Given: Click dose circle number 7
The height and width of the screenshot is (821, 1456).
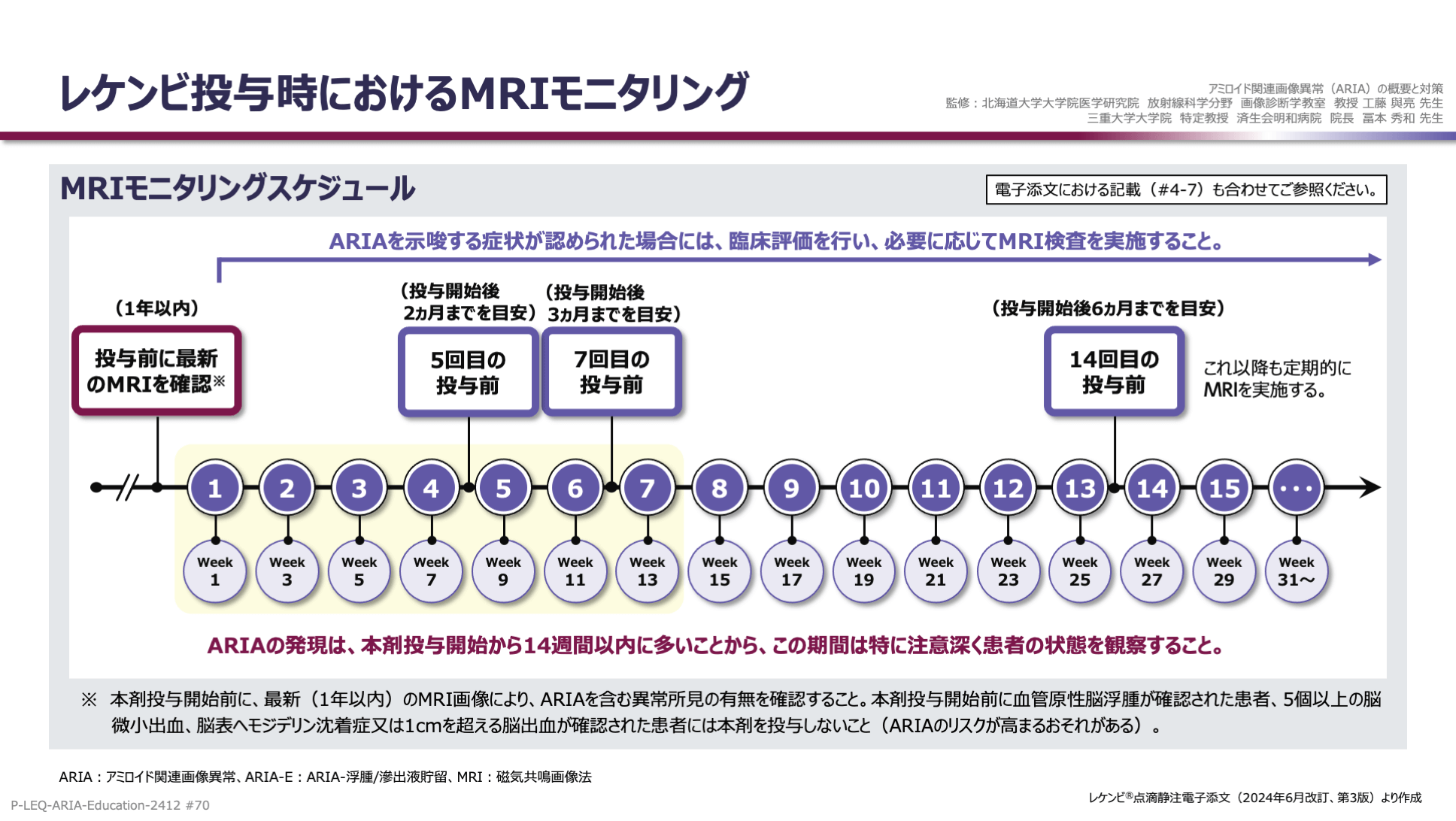Looking at the screenshot, I should click(647, 488).
